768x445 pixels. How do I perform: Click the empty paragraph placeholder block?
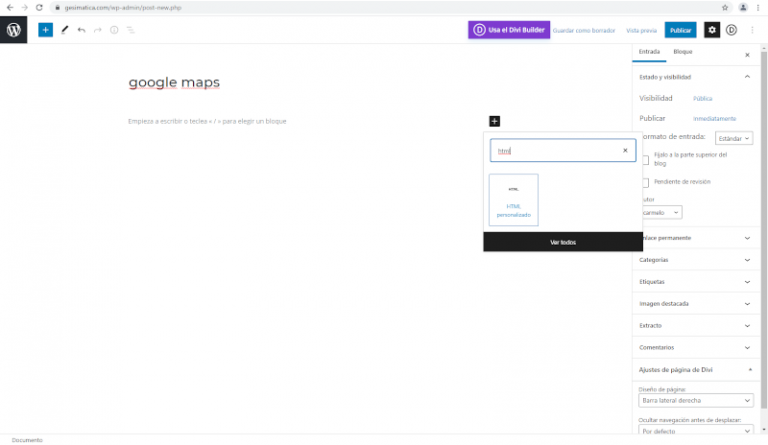pyautogui.click(x=207, y=121)
